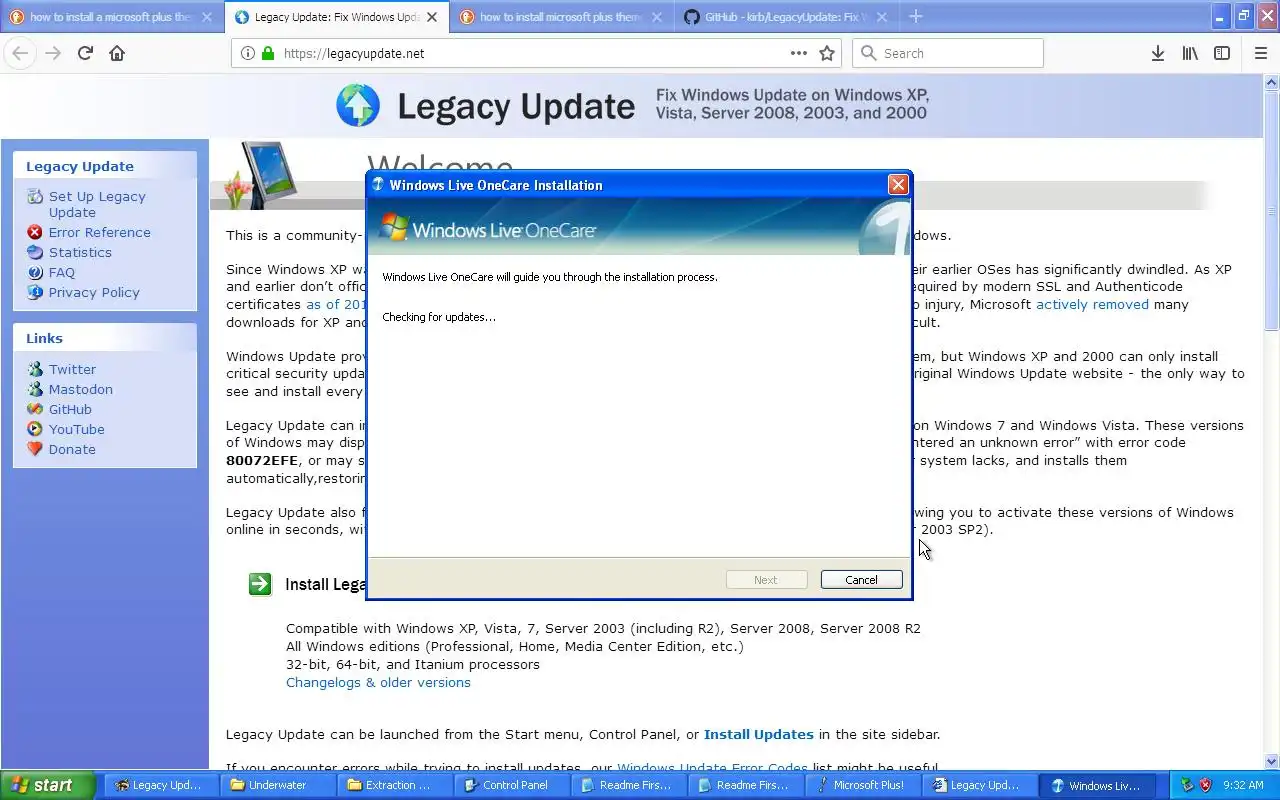Switch to Control Panel taskbar button
Viewport: 1280px width, 800px height.
pyautogui.click(x=510, y=785)
